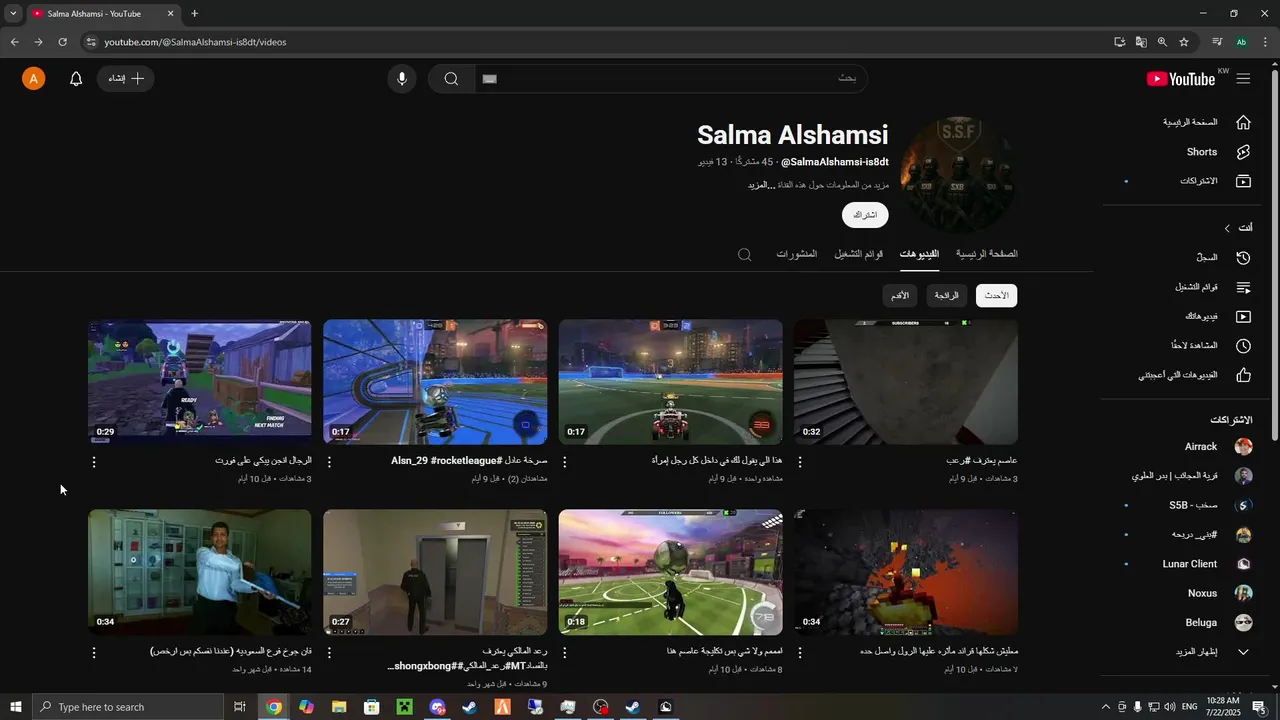The height and width of the screenshot is (720, 1280).
Task: Open the Chrome three-dot menu
Action: 1266,42
